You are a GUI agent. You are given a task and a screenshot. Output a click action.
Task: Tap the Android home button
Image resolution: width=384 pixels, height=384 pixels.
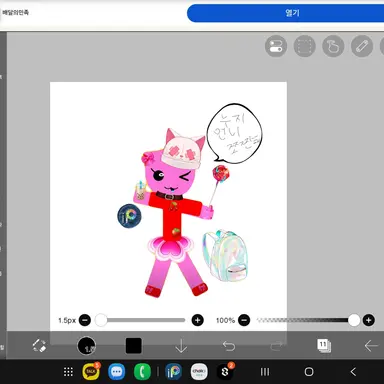[x=309, y=372]
